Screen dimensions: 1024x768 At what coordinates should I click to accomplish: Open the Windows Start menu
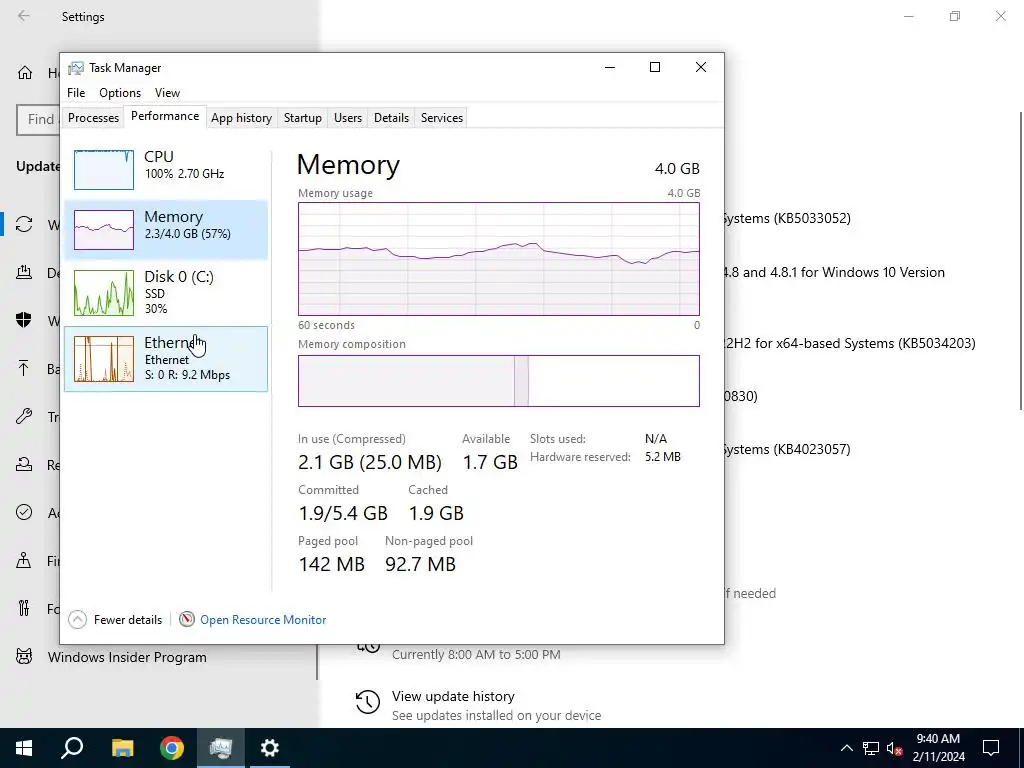pyautogui.click(x=24, y=748)
